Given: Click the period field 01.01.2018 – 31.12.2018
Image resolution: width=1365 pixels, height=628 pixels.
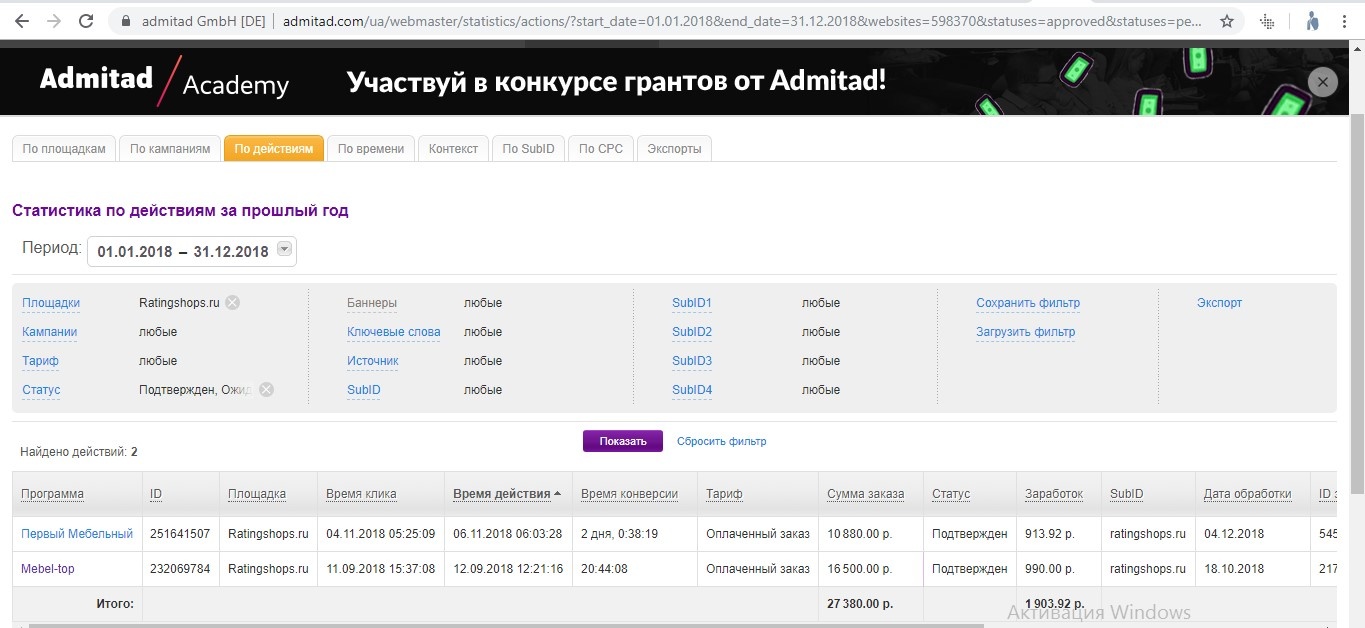Looking at the screenshot, I should tap(192, 252).
